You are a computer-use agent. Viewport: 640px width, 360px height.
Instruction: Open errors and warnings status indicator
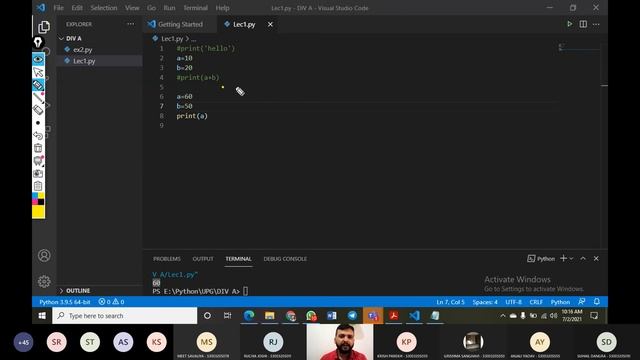pos(111,302)
